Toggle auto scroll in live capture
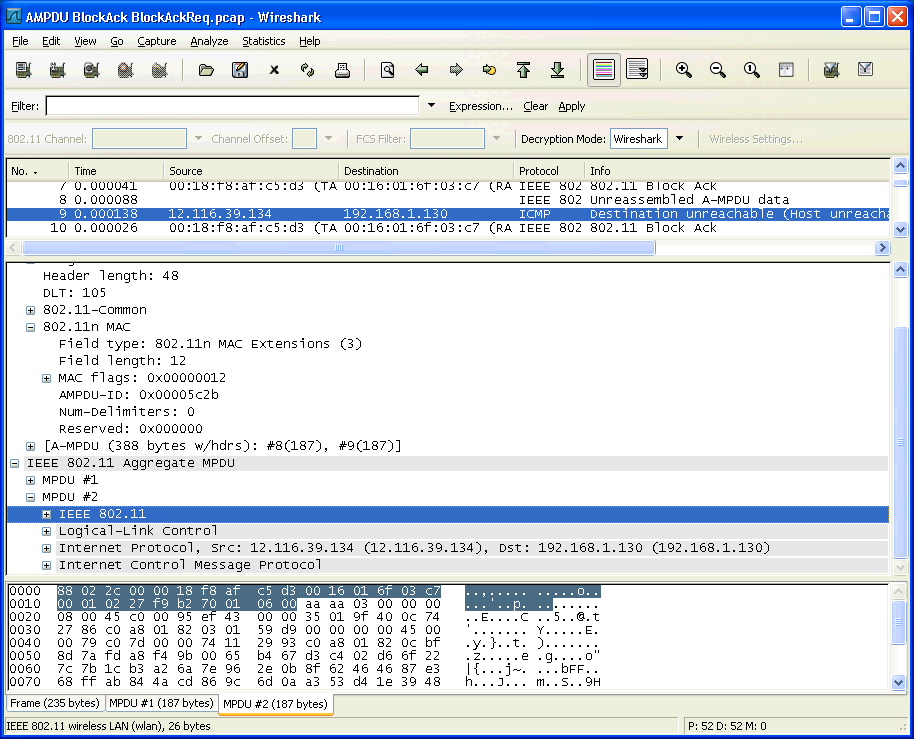 (x=637, y=70)
